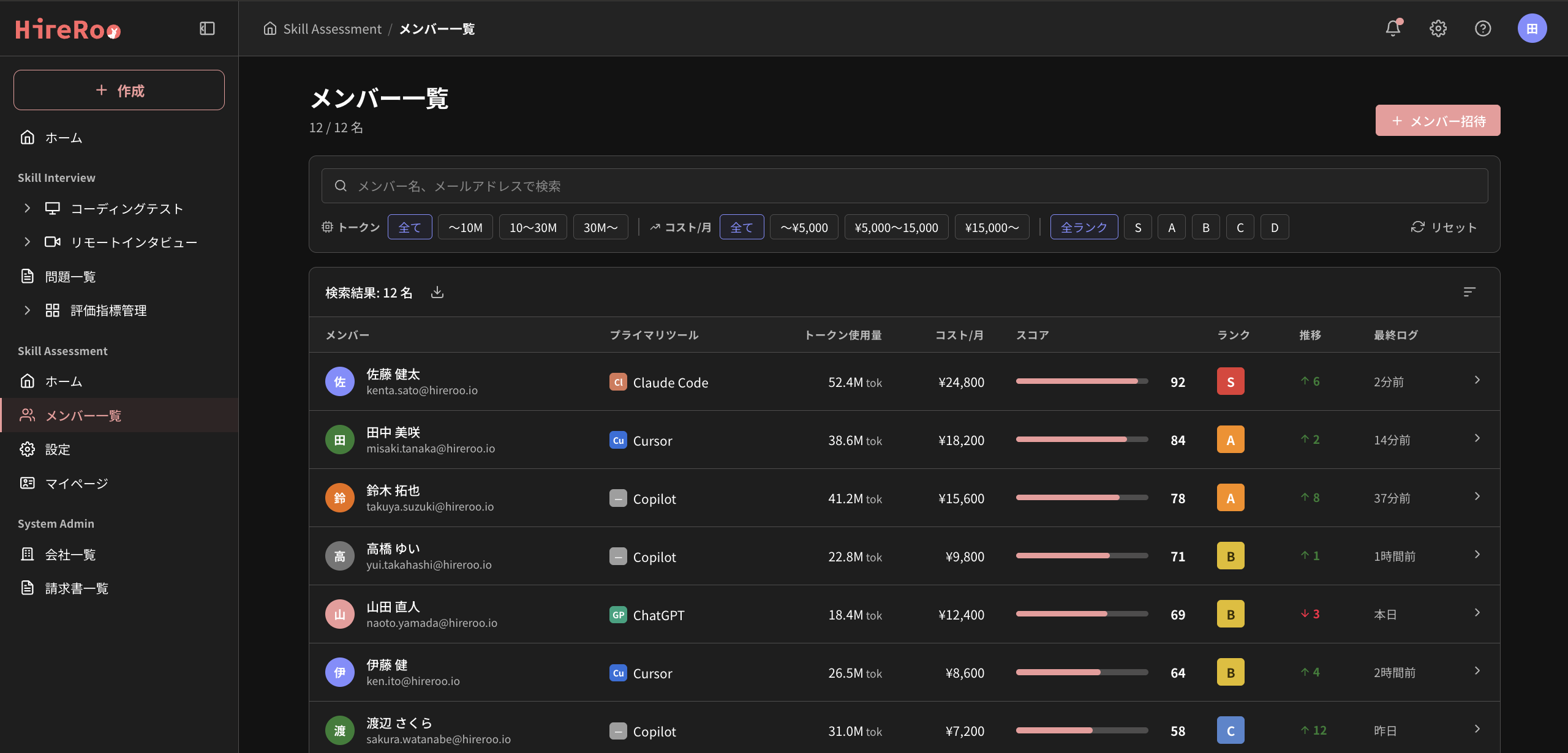Screen dimensions: 1568x753
Task: Expand リモートインタビュー menu
Action: tap(27, 242)
